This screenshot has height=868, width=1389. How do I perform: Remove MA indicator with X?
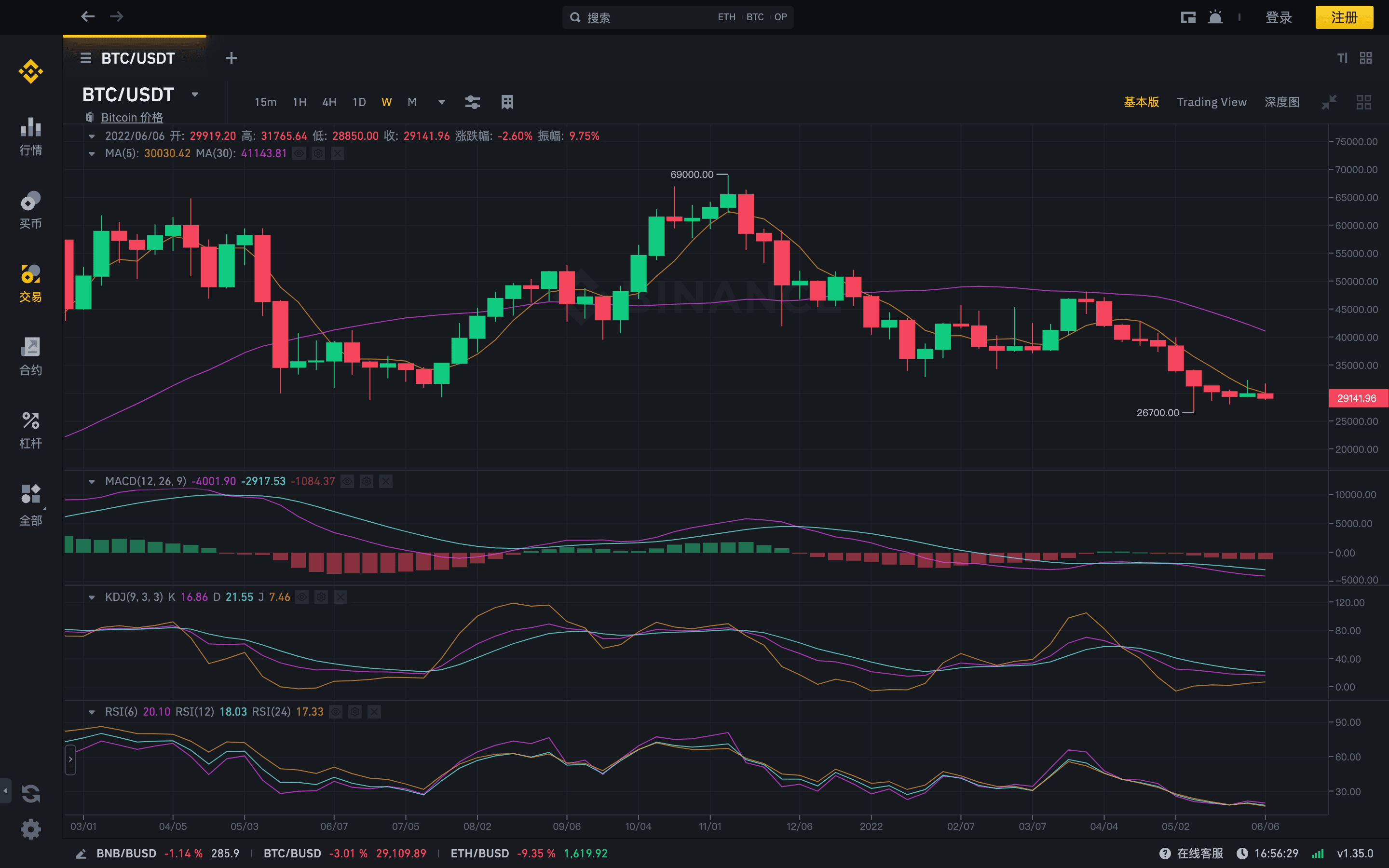pyautogui.click(x=338, y=153)
